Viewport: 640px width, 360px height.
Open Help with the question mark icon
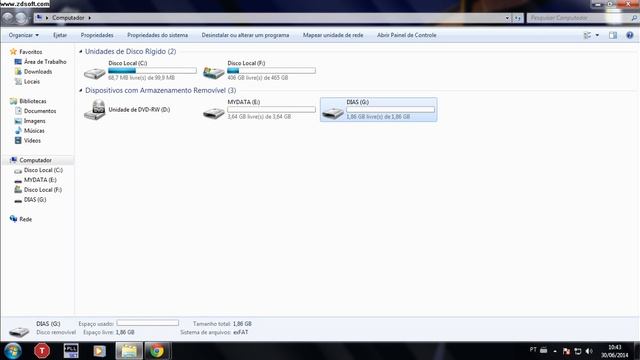tap(630, 35)
